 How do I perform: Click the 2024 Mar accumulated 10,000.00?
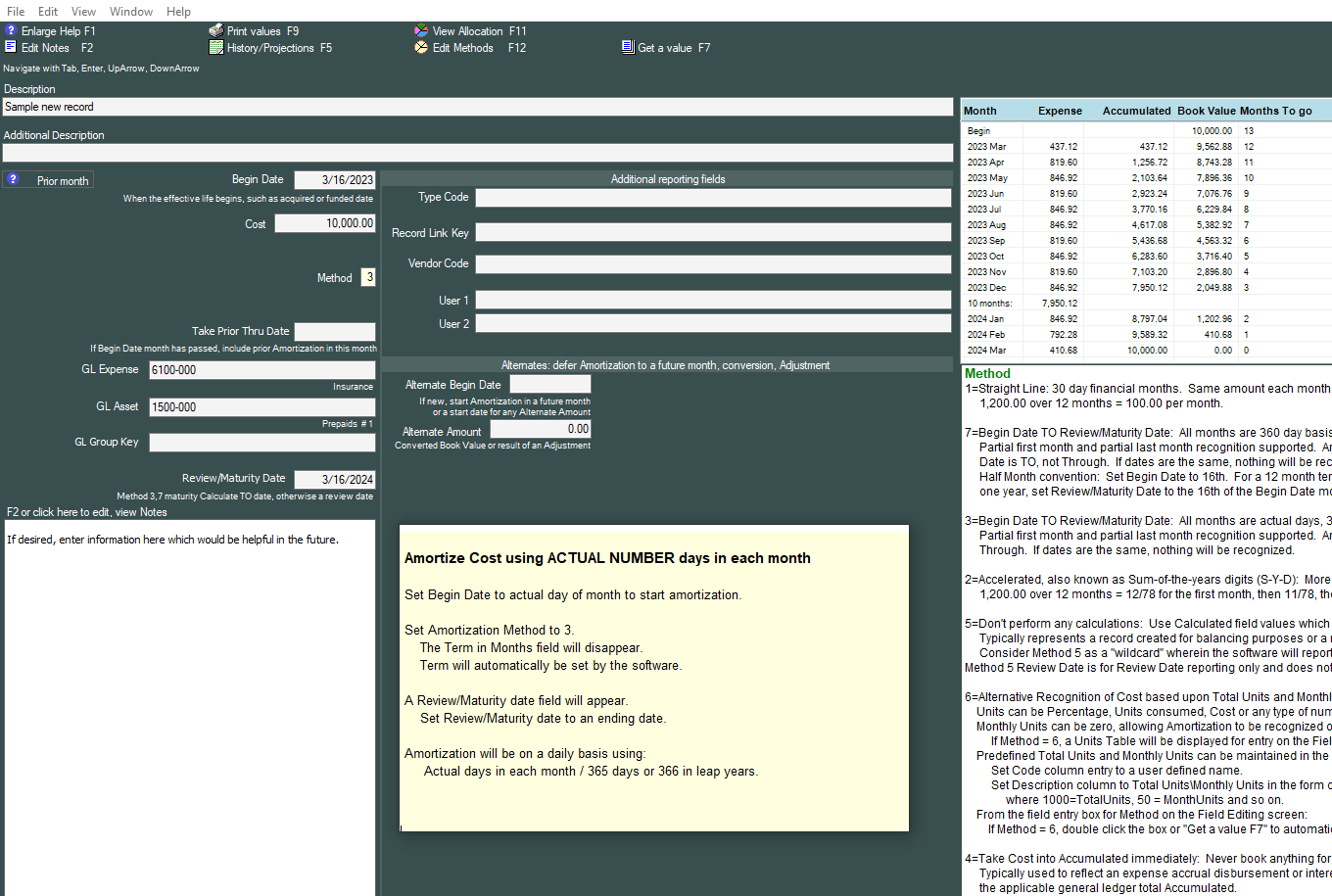[x=1147, y=351]
